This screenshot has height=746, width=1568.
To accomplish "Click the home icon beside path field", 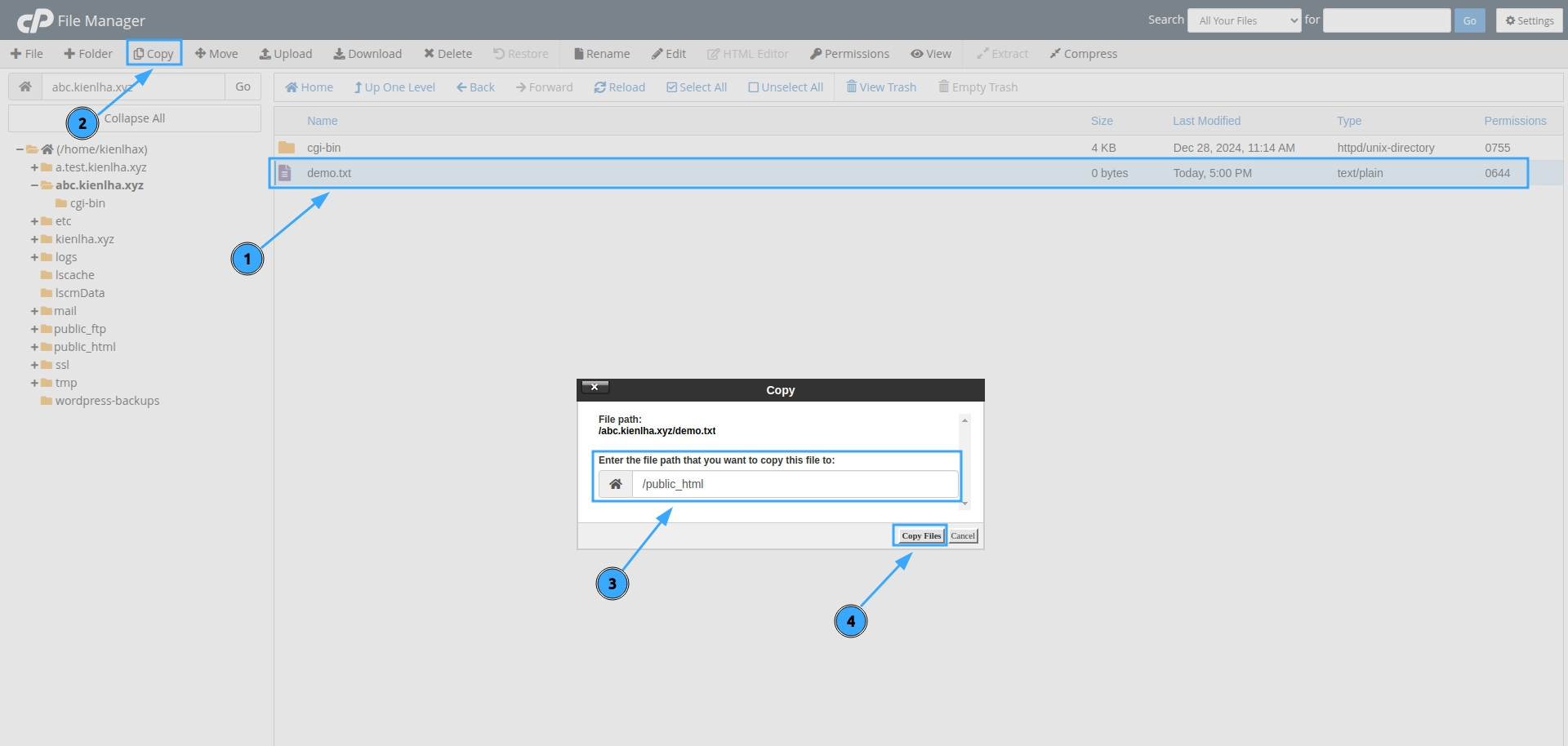I will 25,87.
